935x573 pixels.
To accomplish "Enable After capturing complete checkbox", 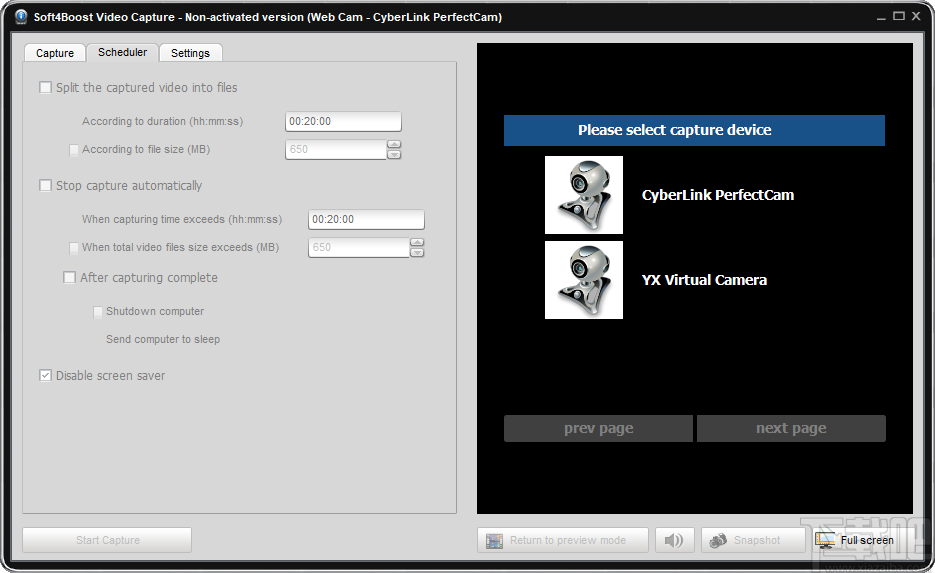I will [70, 278].
